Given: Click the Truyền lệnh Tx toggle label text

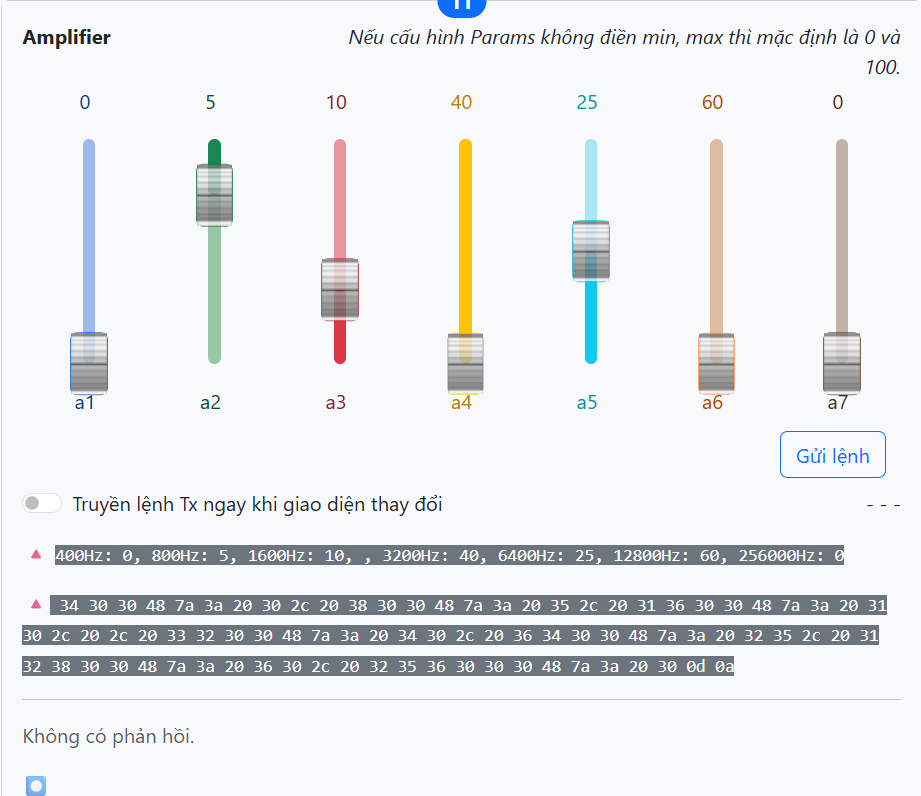Looking at the screenshot, I should click(x=257, y=504).
